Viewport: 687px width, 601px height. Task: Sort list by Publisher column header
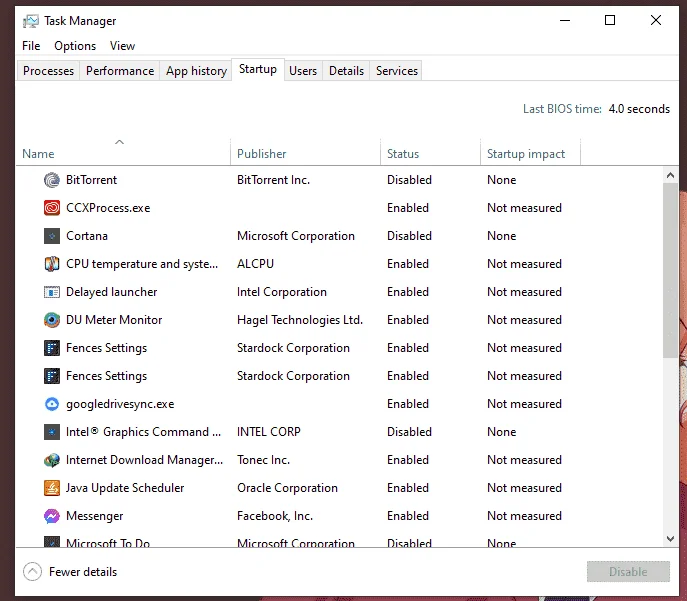305,154
